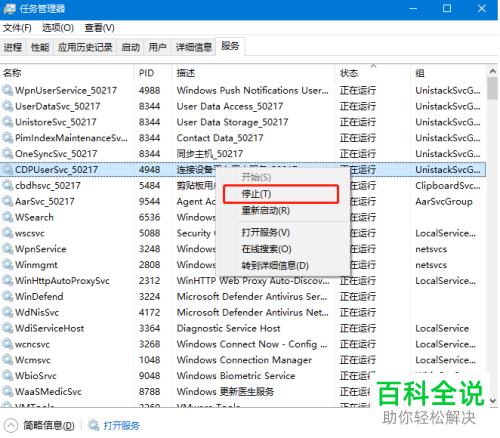Switch to the 启动 tab
The image size is (500, 438).
[130, 47]
